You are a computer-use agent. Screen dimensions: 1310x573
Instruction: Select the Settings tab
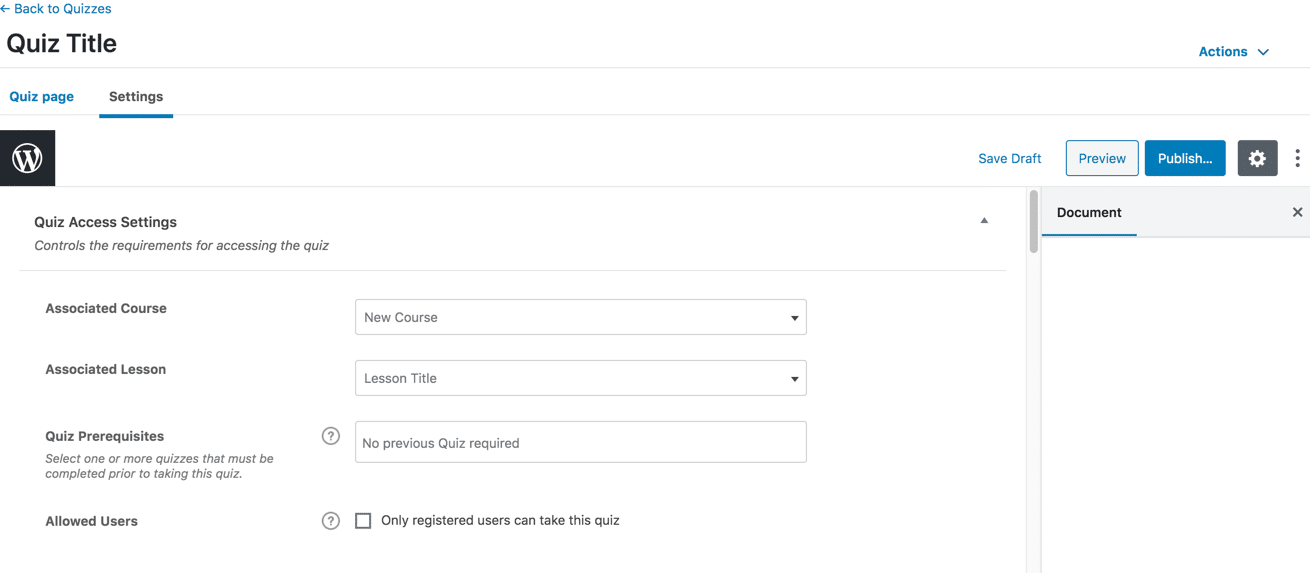click(136, 97)
